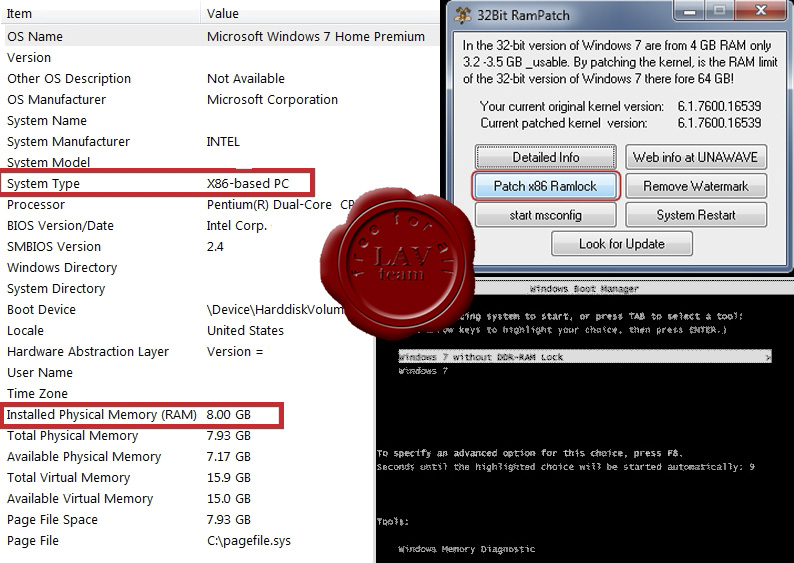Select the User Name row

coord(187,373)
